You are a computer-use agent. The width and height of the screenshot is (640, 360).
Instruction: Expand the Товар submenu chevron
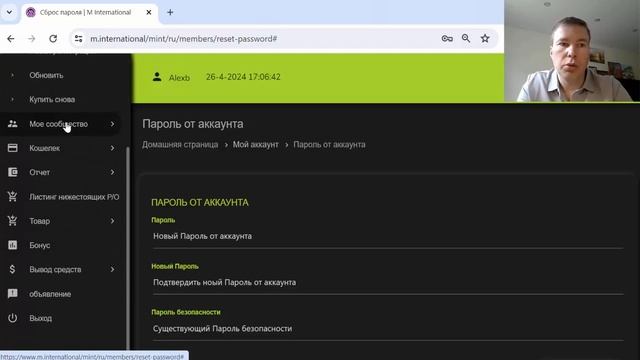[x=112, y=221]
